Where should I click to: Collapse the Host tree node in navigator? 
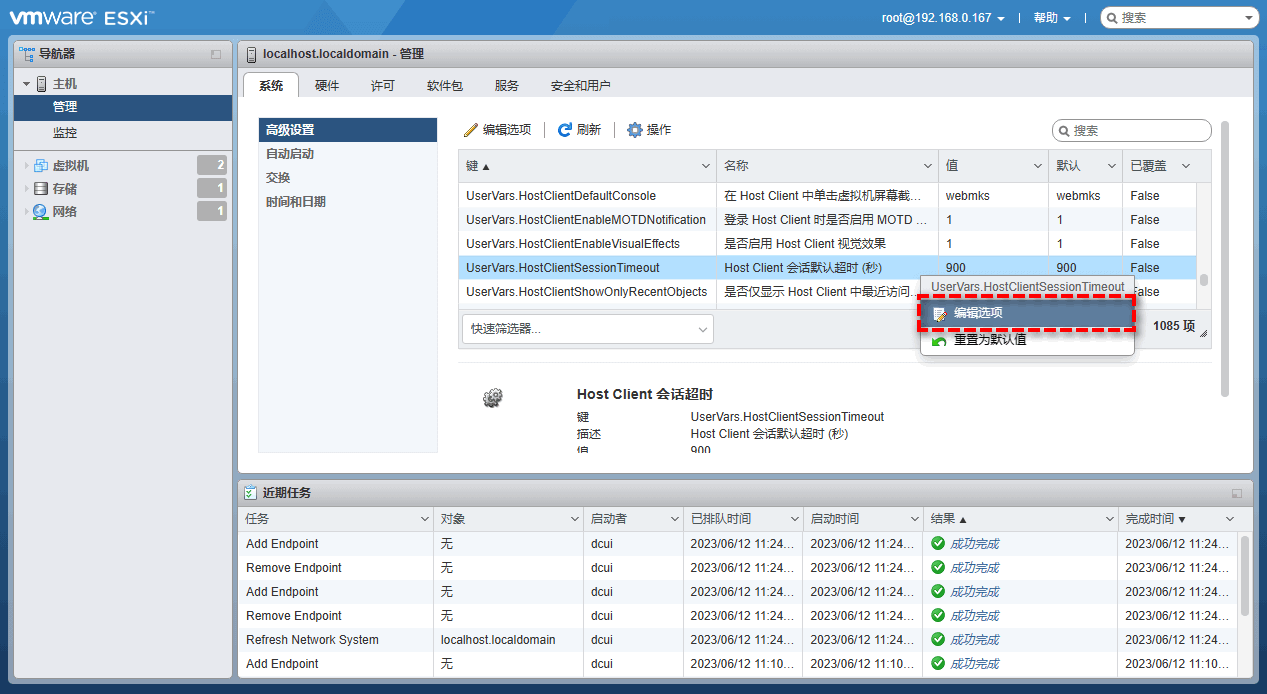point(27,84)
